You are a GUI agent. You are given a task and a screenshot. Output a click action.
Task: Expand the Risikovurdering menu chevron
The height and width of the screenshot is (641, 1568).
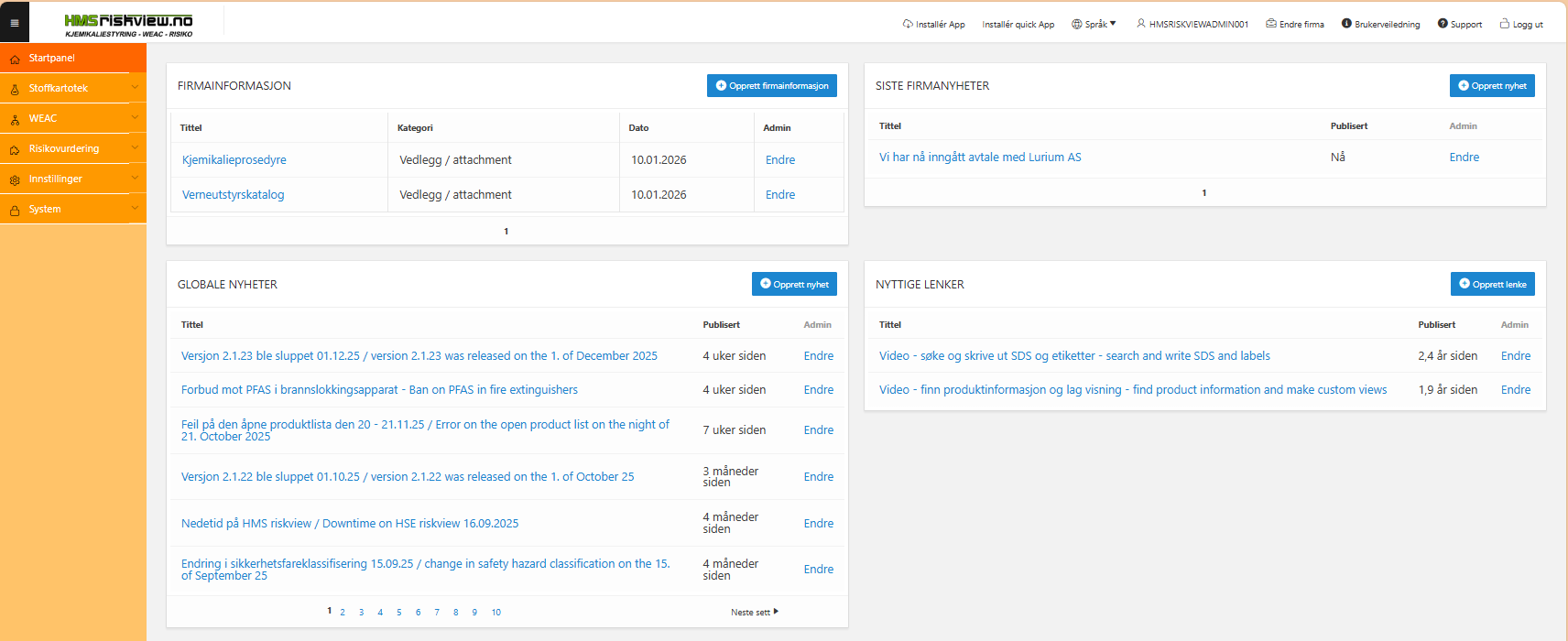pos(135,148)
